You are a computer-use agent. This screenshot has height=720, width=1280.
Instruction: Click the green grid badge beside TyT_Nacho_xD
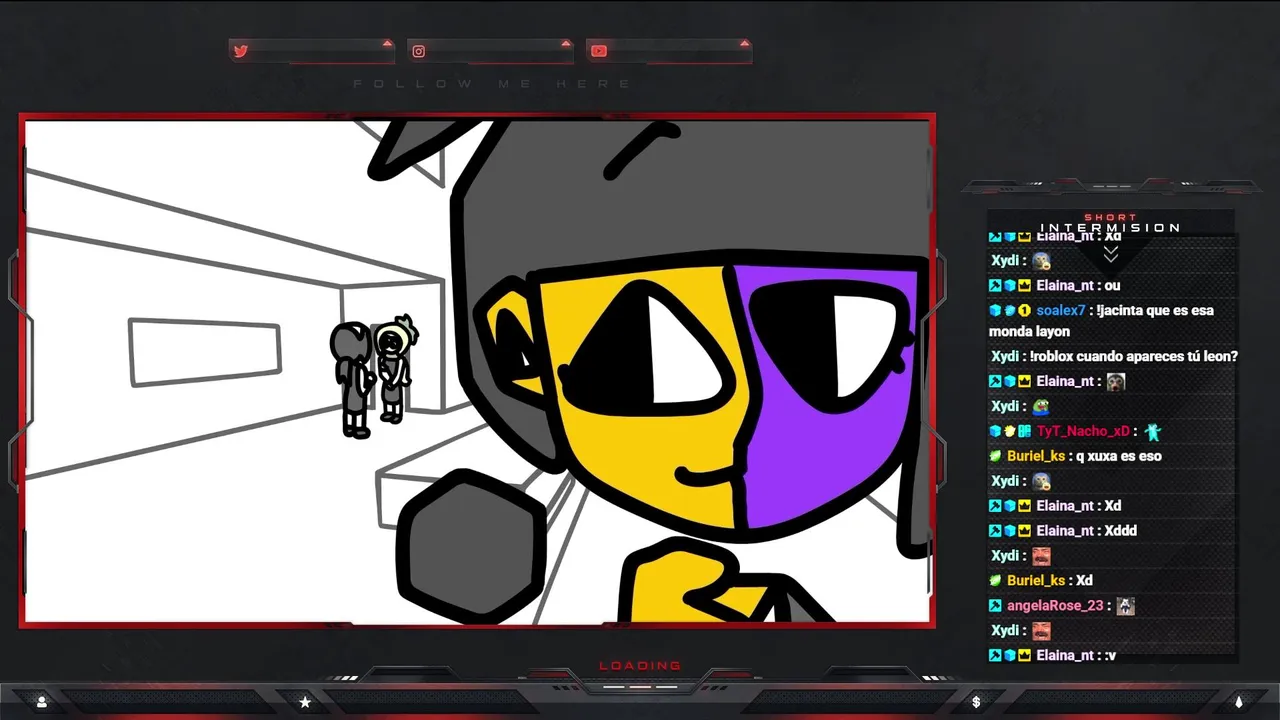[x=1024, y=431]
